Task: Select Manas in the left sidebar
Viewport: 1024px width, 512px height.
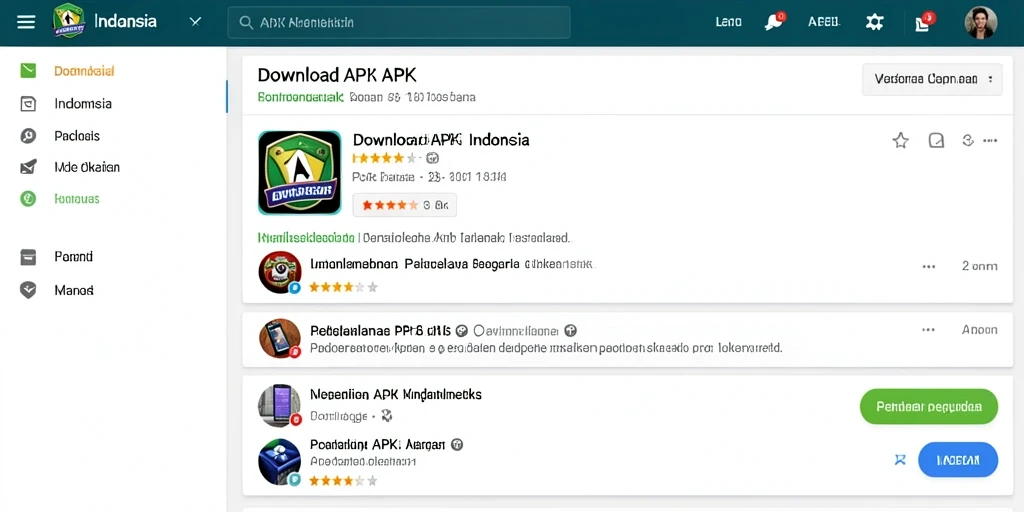Action: [x=74, y=290]
